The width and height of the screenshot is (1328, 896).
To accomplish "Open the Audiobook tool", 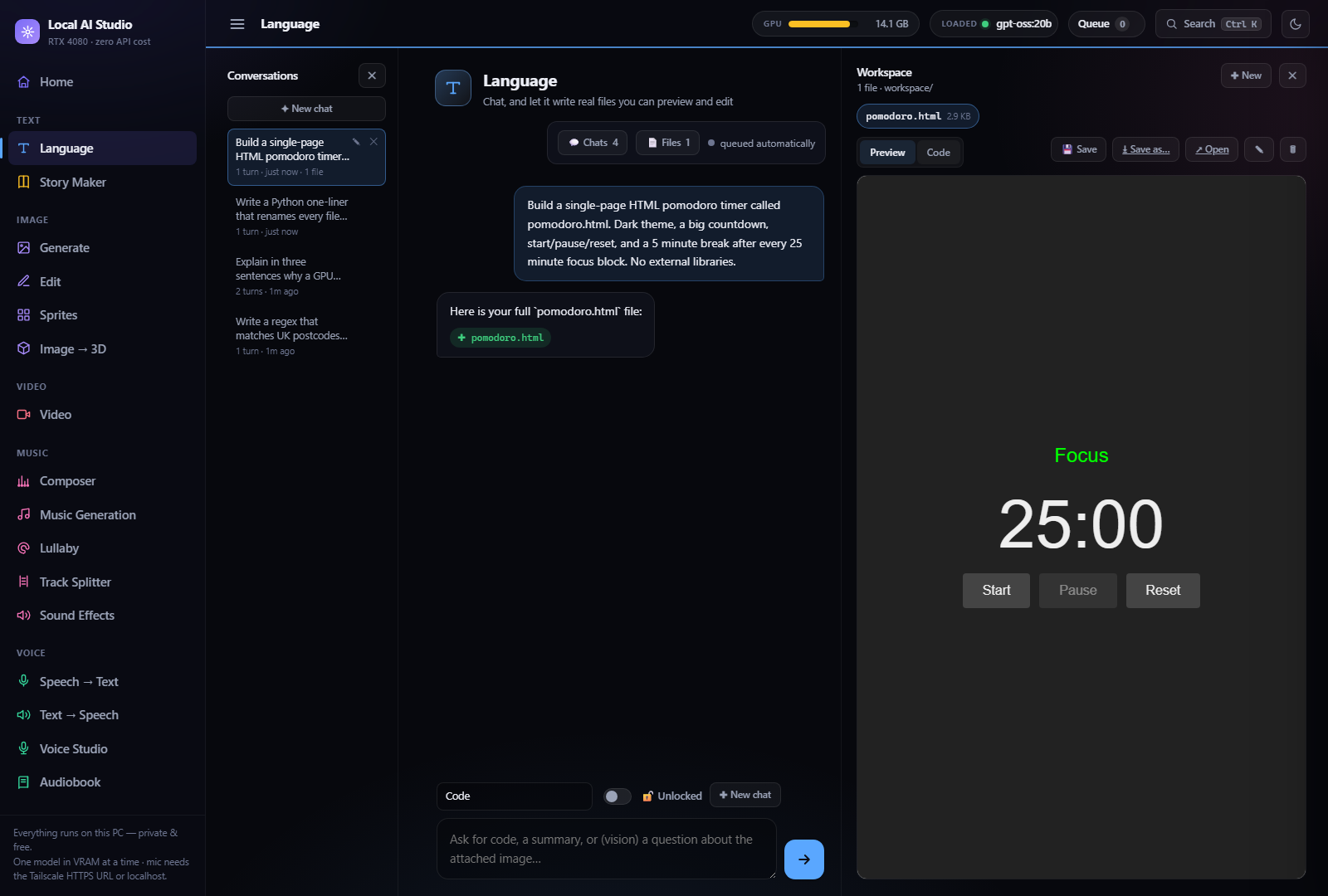I will click(x=102, y=782).
